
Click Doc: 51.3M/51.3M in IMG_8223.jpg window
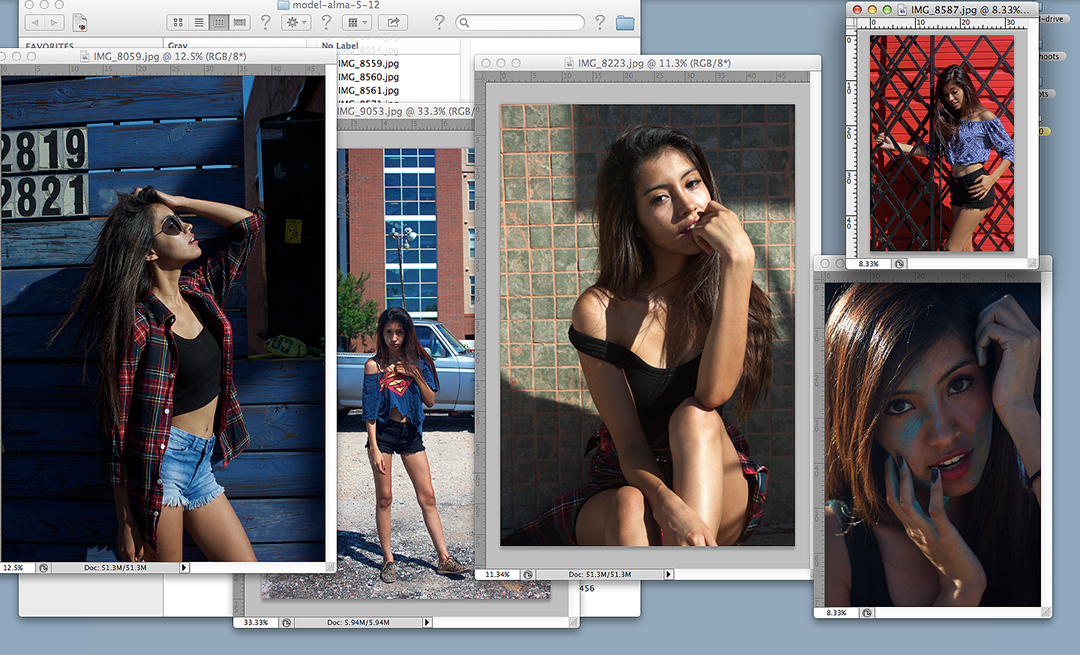click(600, 574)
